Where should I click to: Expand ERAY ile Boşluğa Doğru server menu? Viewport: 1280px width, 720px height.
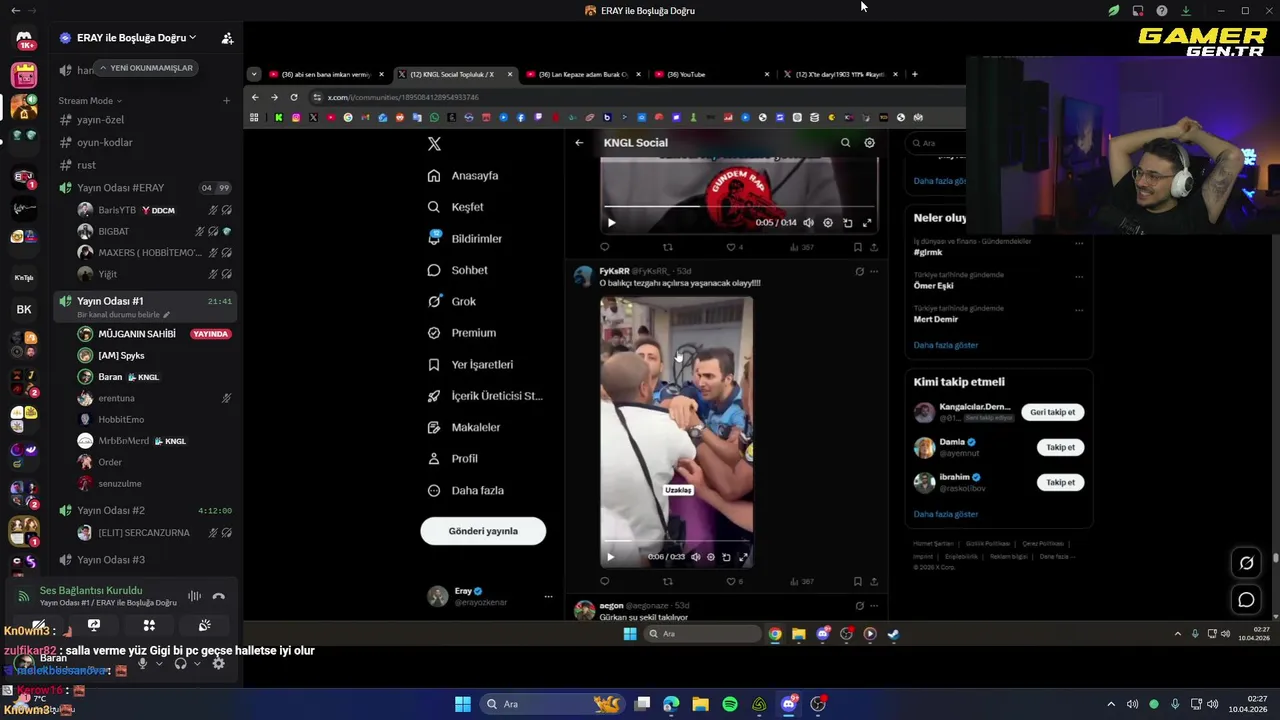136,38
